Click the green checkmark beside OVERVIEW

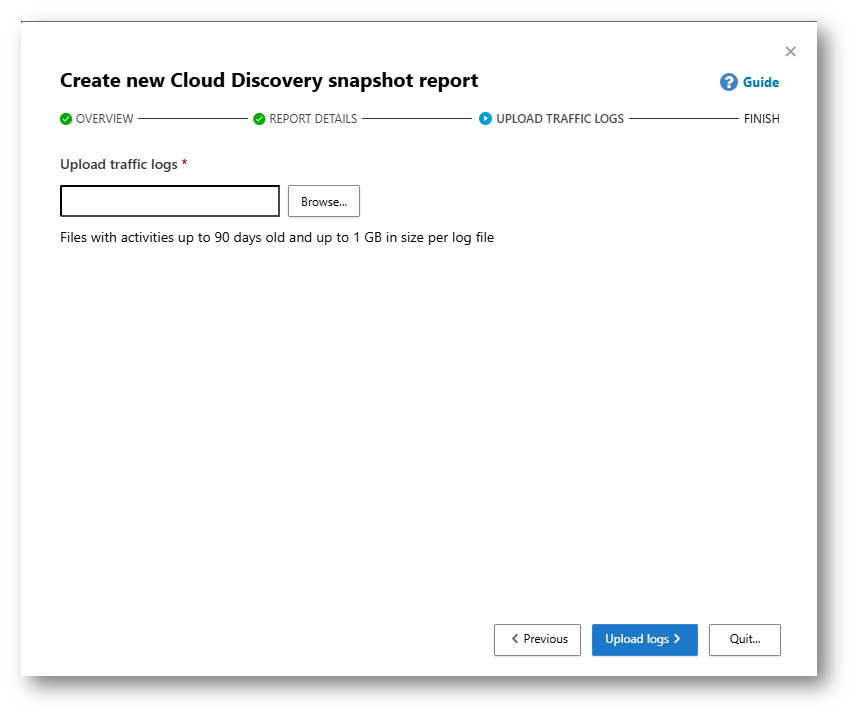[x=66, y=119]
